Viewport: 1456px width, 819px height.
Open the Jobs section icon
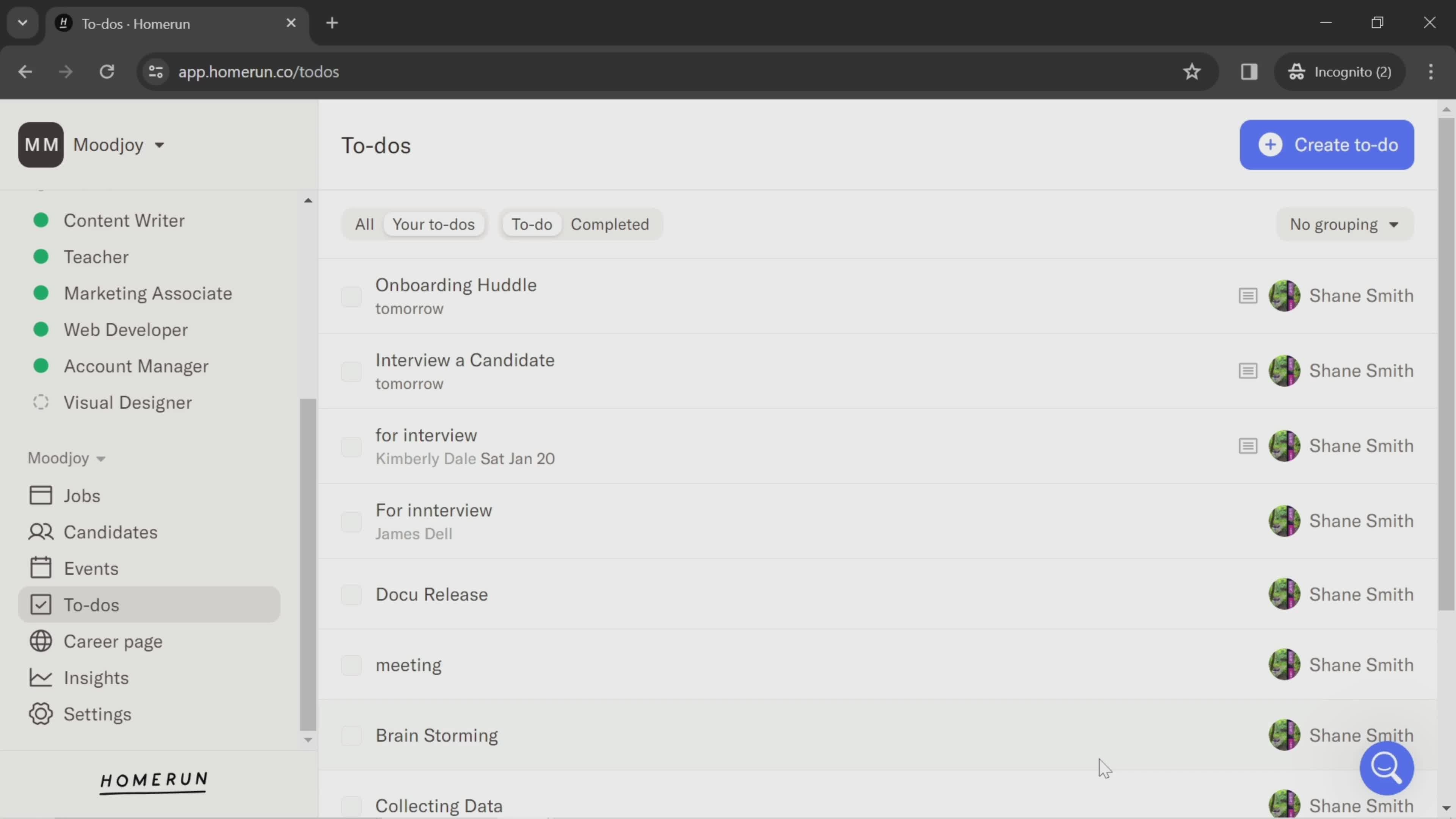click(41, 496)
